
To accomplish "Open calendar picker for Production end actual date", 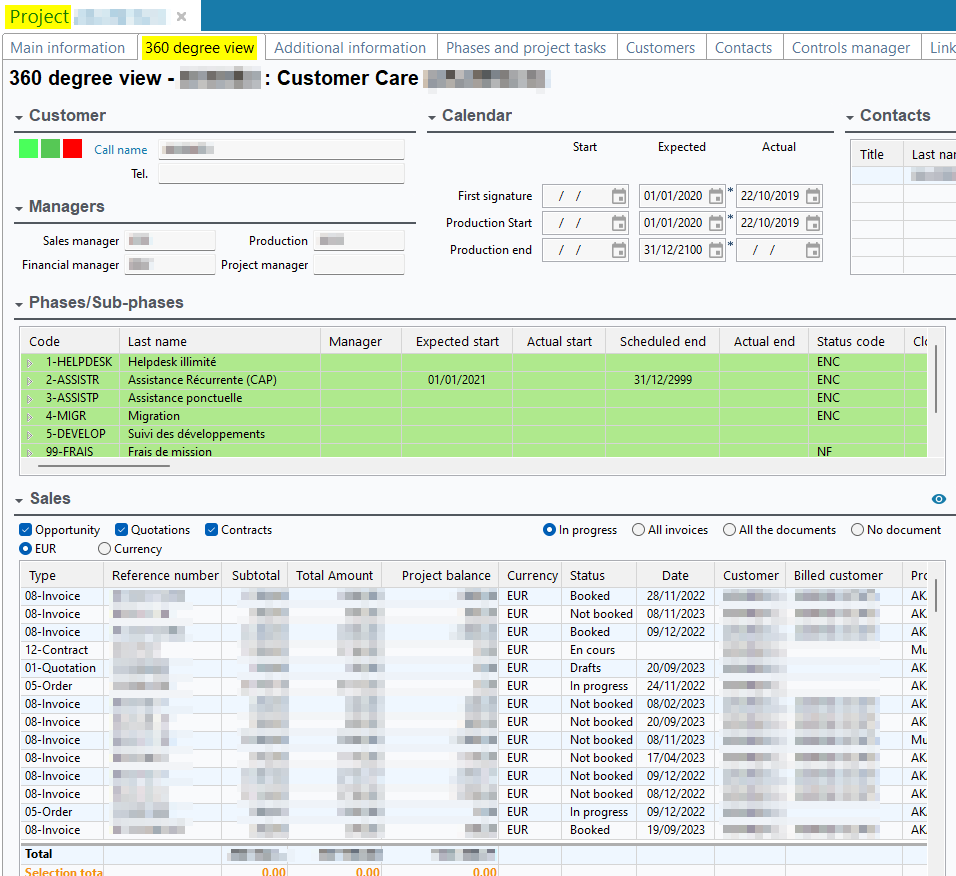I will click(813, 250).
